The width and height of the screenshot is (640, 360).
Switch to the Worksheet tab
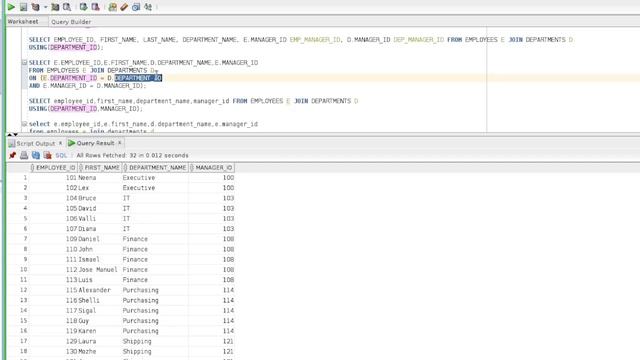click(23, 22)
